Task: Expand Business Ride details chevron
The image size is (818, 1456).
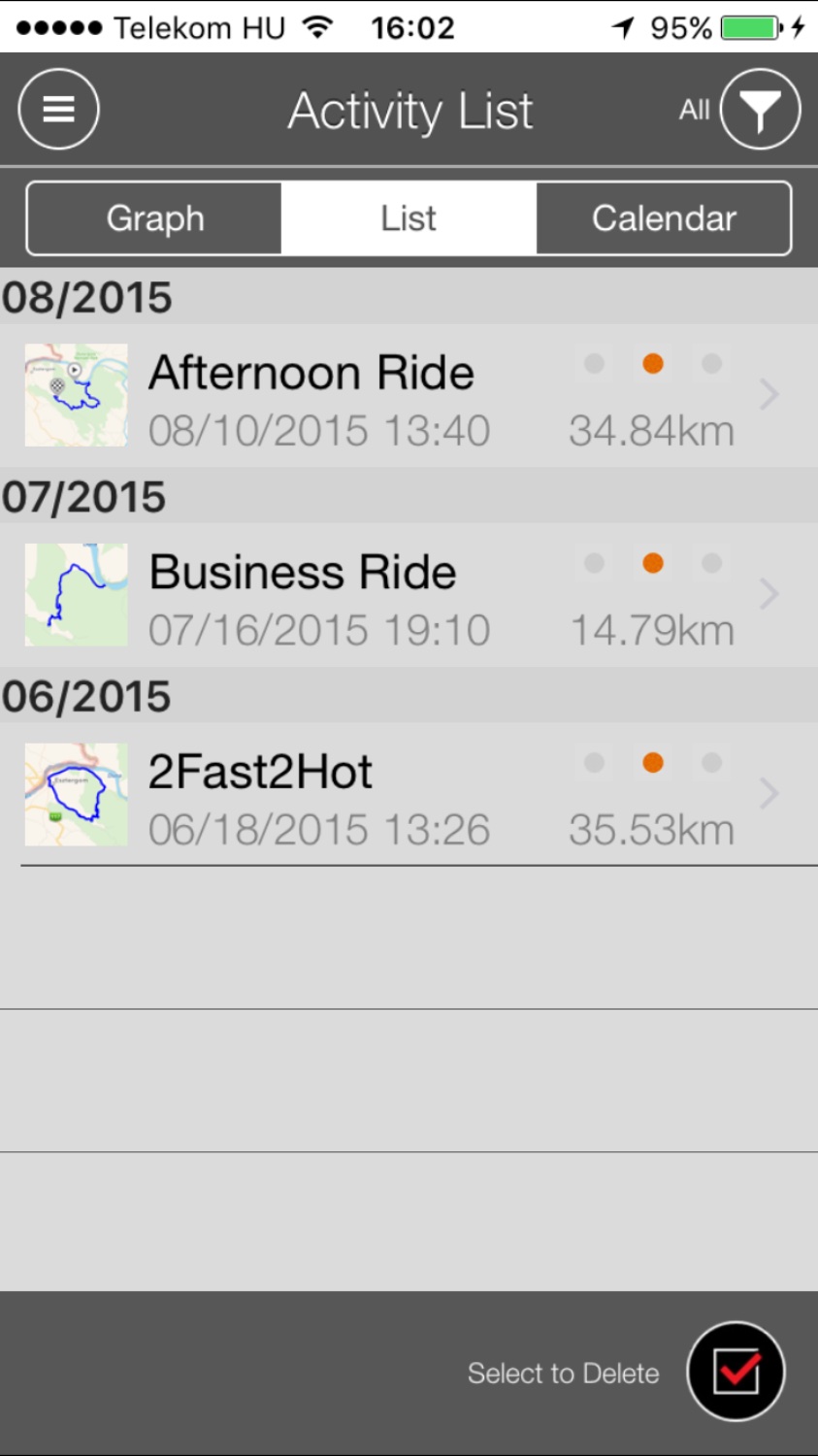Action: [x=769, y=594]
